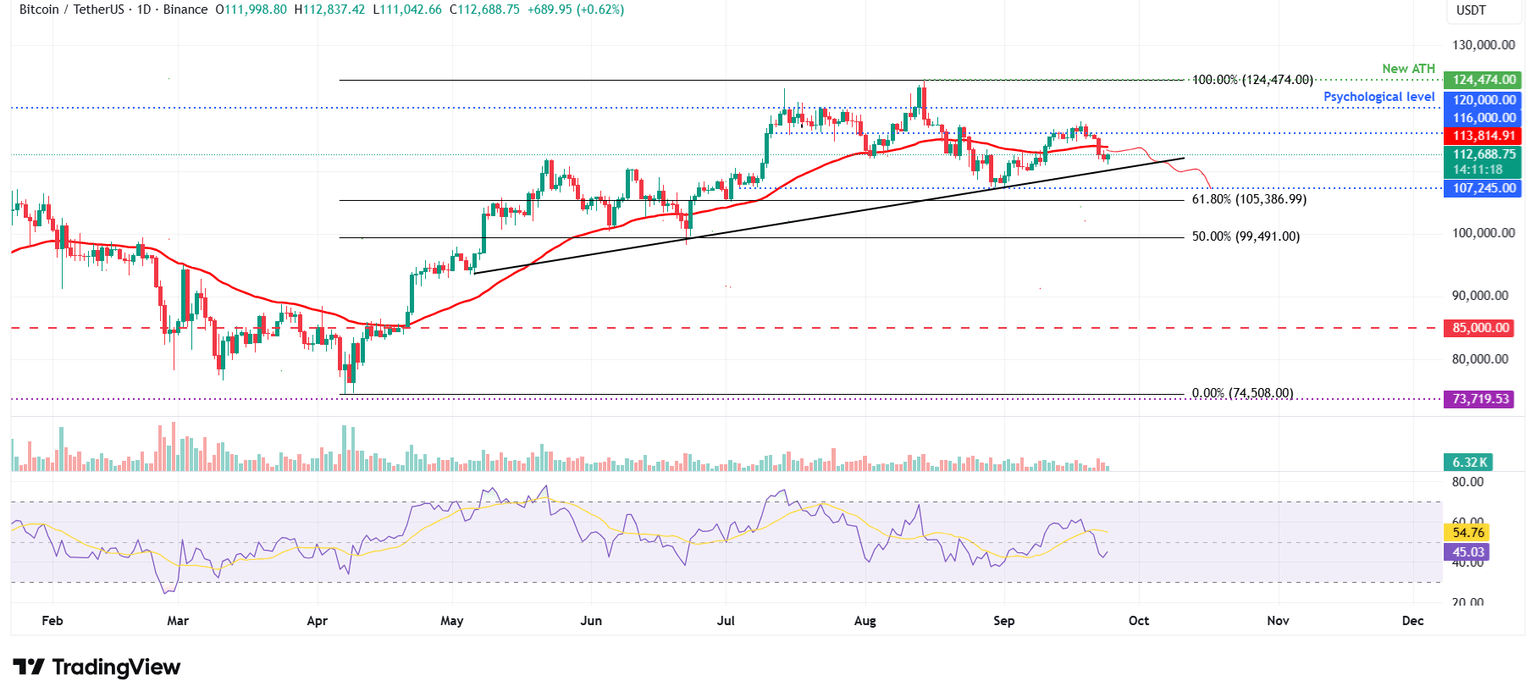Click the 112,688.75 countdown price tag
Viewport: 1536px width, 699px height.
[x=1482, y=155]
